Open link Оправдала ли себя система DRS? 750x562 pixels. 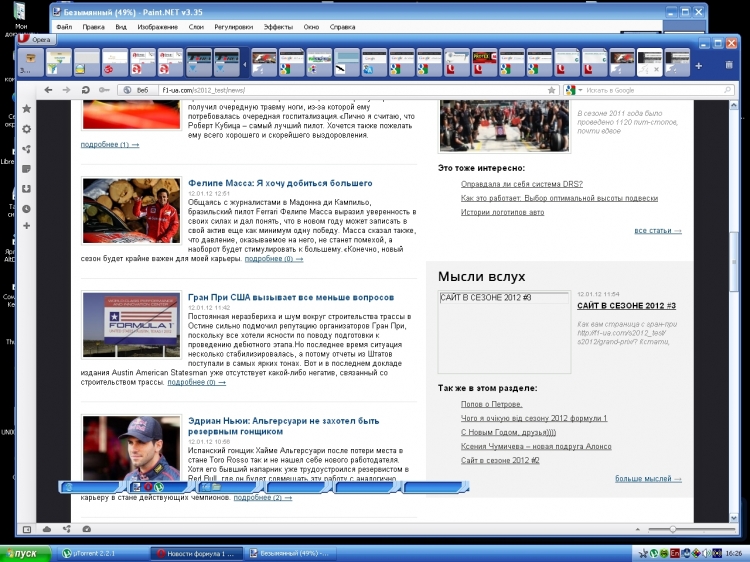[521, 184]
